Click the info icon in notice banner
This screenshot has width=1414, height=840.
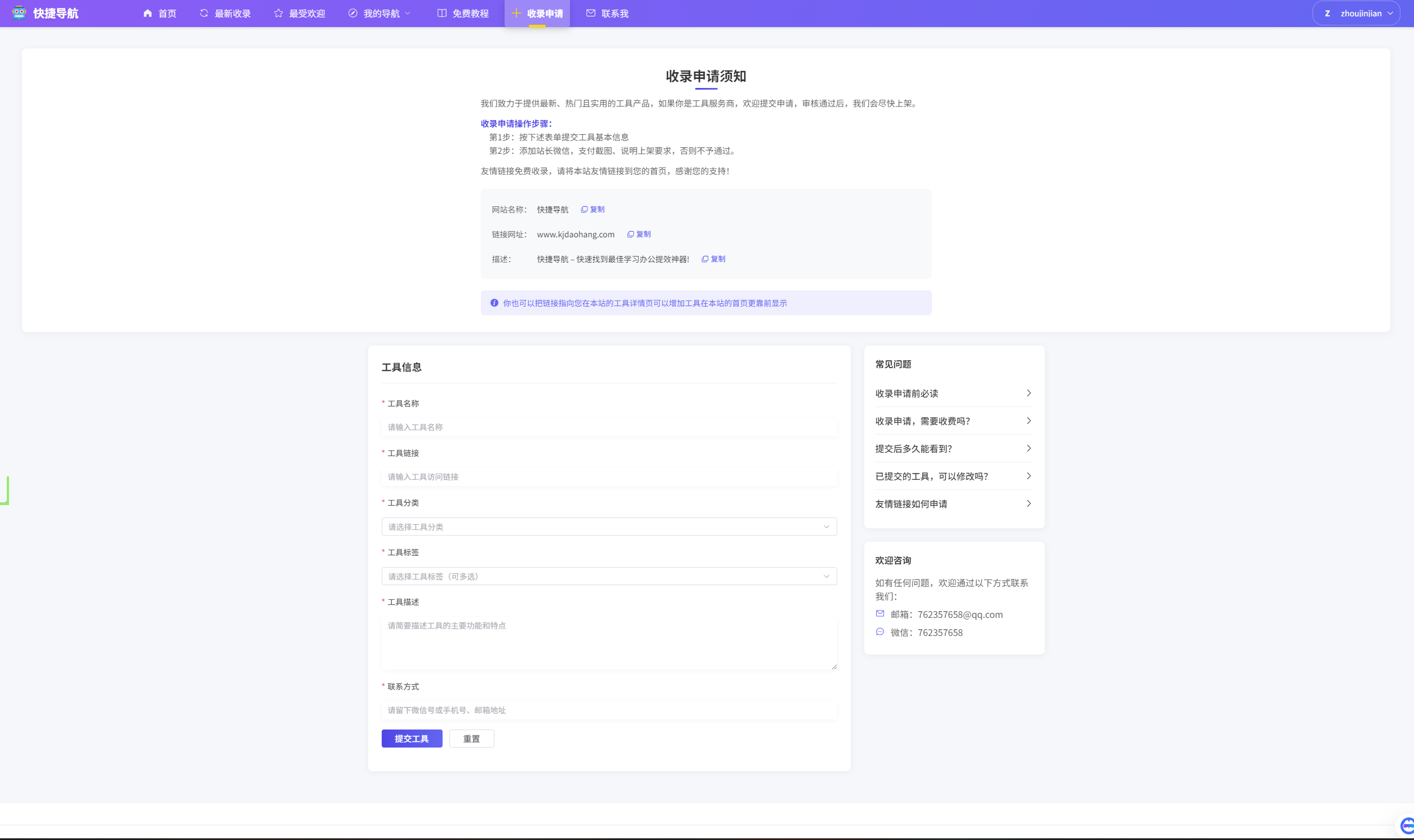[x=494, y=303]
